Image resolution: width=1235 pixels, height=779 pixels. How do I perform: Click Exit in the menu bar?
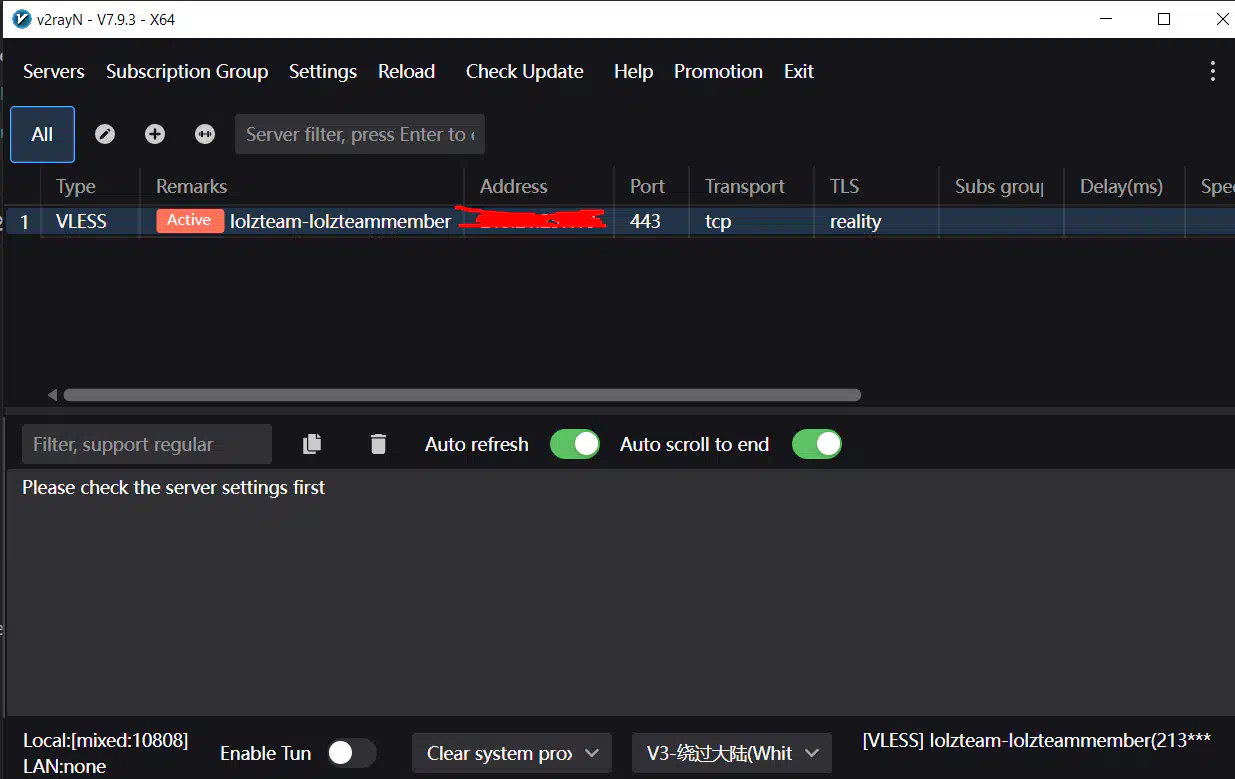(799, 71)
